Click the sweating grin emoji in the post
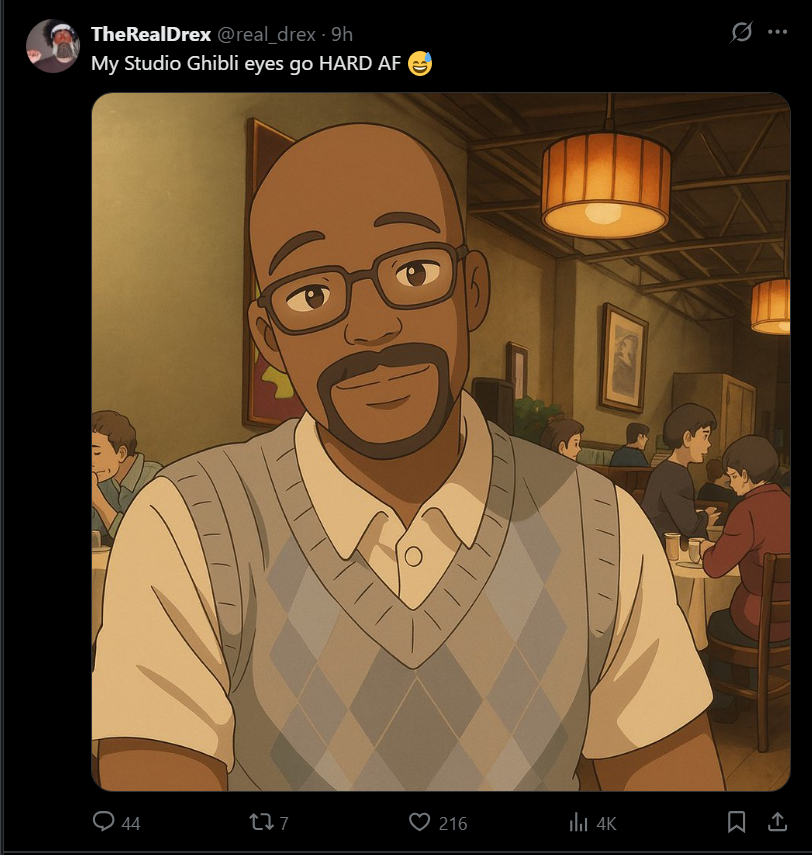 [420, 63]
